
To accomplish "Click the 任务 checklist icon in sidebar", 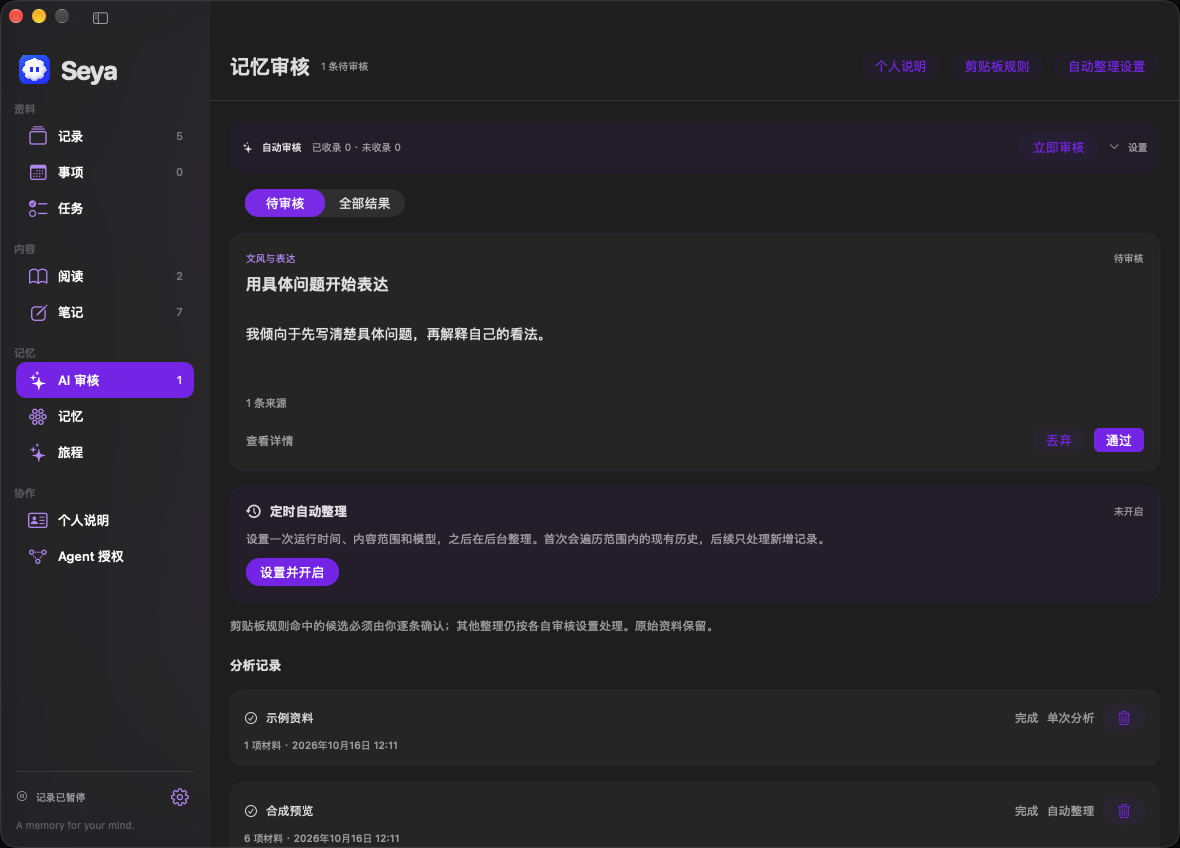I will [x=38, y=208].
